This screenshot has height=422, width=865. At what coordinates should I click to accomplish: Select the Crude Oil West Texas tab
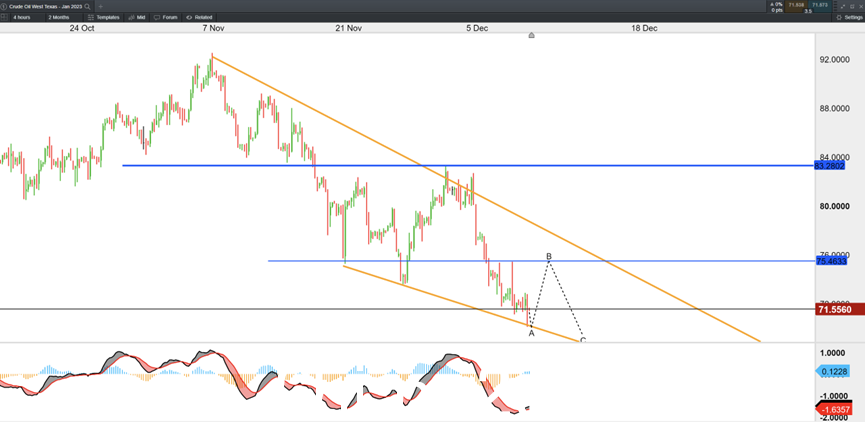click(45, 7)
